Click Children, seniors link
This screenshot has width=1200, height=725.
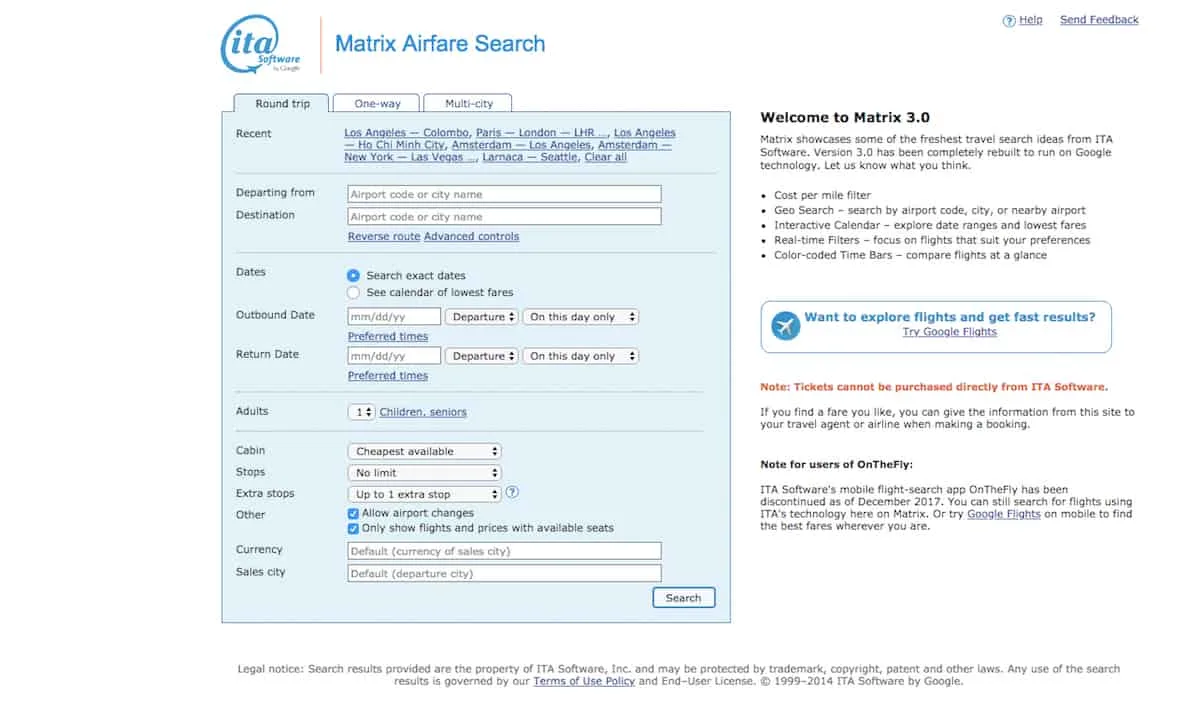423,412
